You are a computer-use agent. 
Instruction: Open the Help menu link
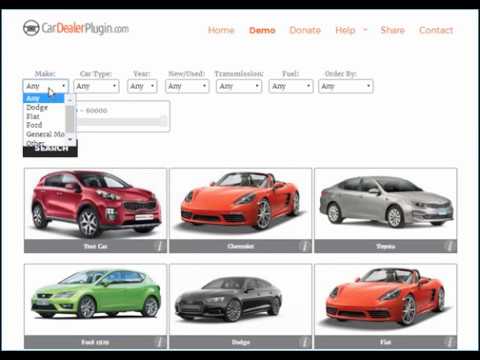point(345,30)
